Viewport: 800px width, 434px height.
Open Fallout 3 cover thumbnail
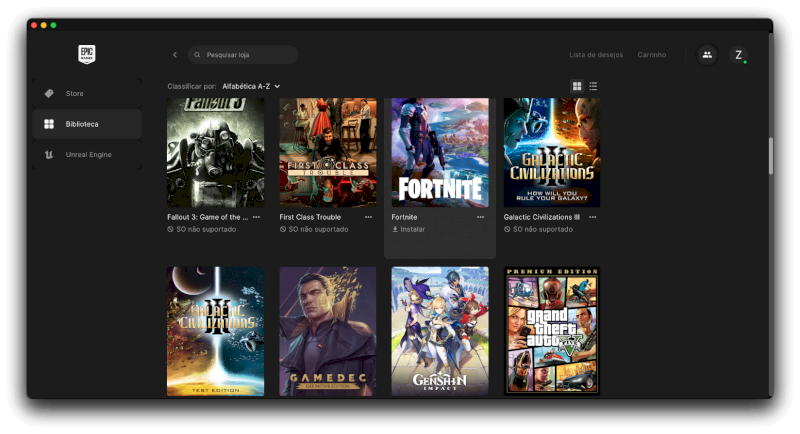click(215, 152)
